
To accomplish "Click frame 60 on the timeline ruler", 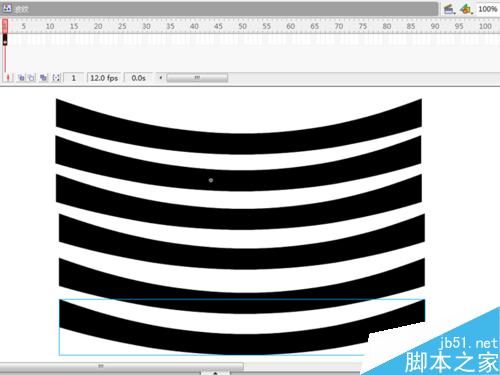I will 290,26.
